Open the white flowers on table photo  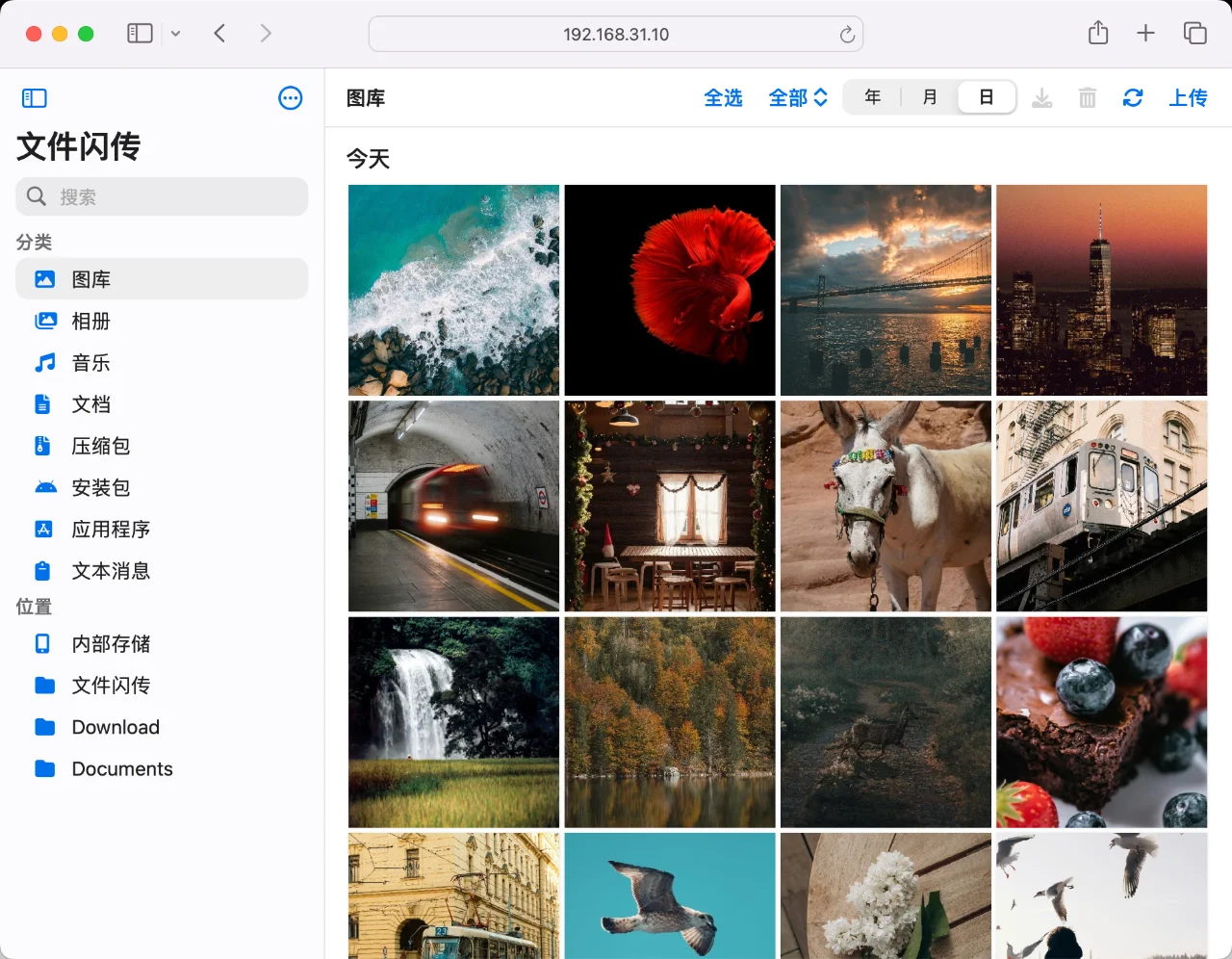pyautogui.click(x=885, y=895)
